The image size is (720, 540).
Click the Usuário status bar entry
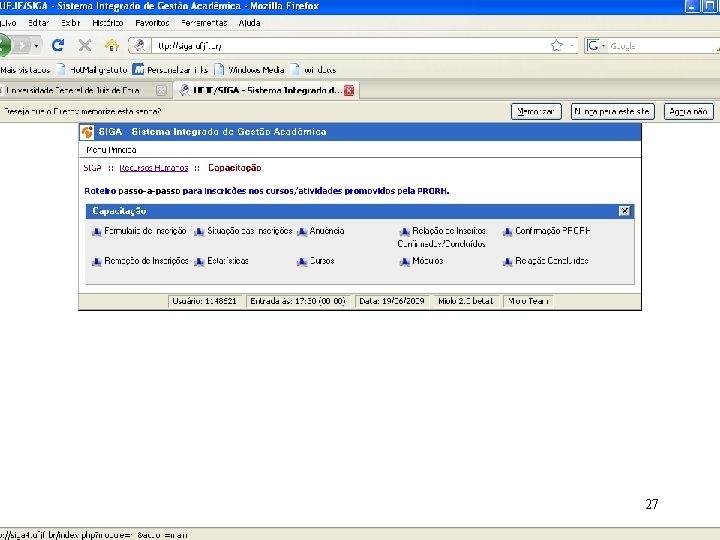pyautogui.click(x=204, y=301)
